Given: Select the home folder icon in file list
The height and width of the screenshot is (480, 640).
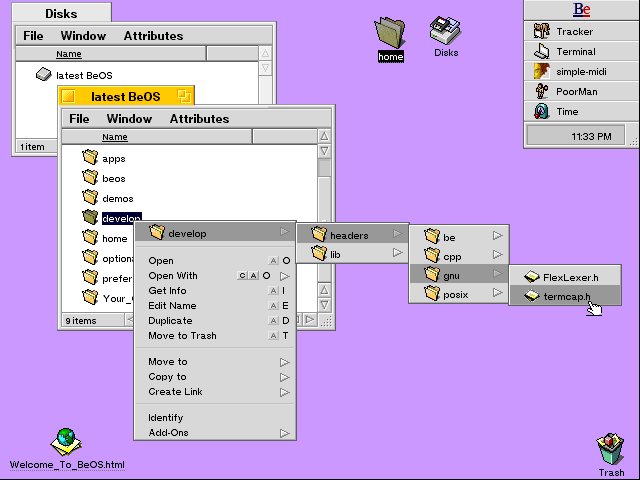Looking at the screenshot, I should [x=90, y=237].
